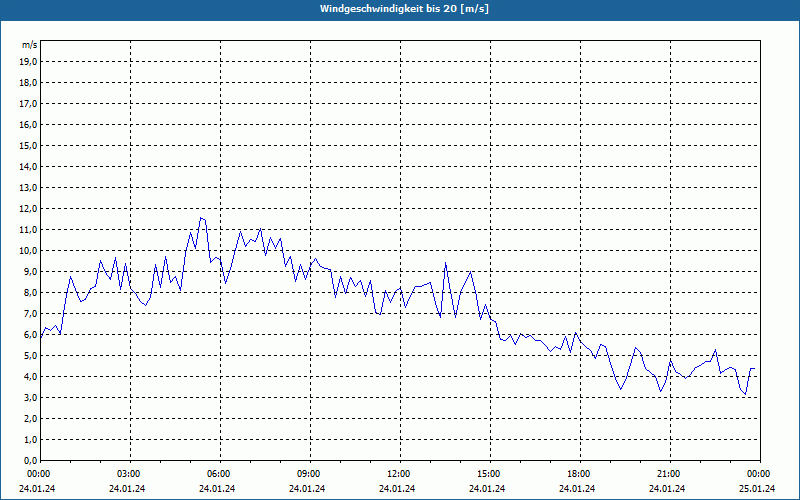Click the '5,0' y-axis label

pos(30,356)
